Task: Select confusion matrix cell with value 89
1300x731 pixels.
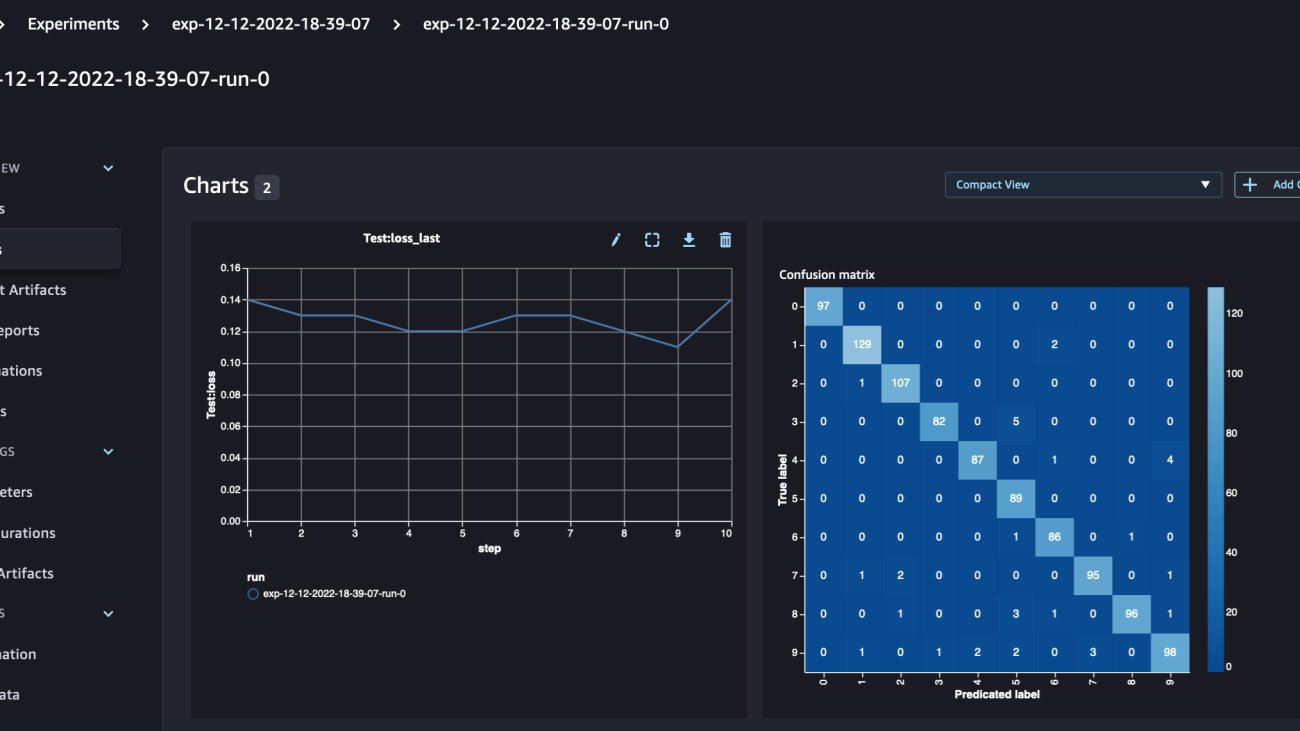Action: pos(1016,498)
